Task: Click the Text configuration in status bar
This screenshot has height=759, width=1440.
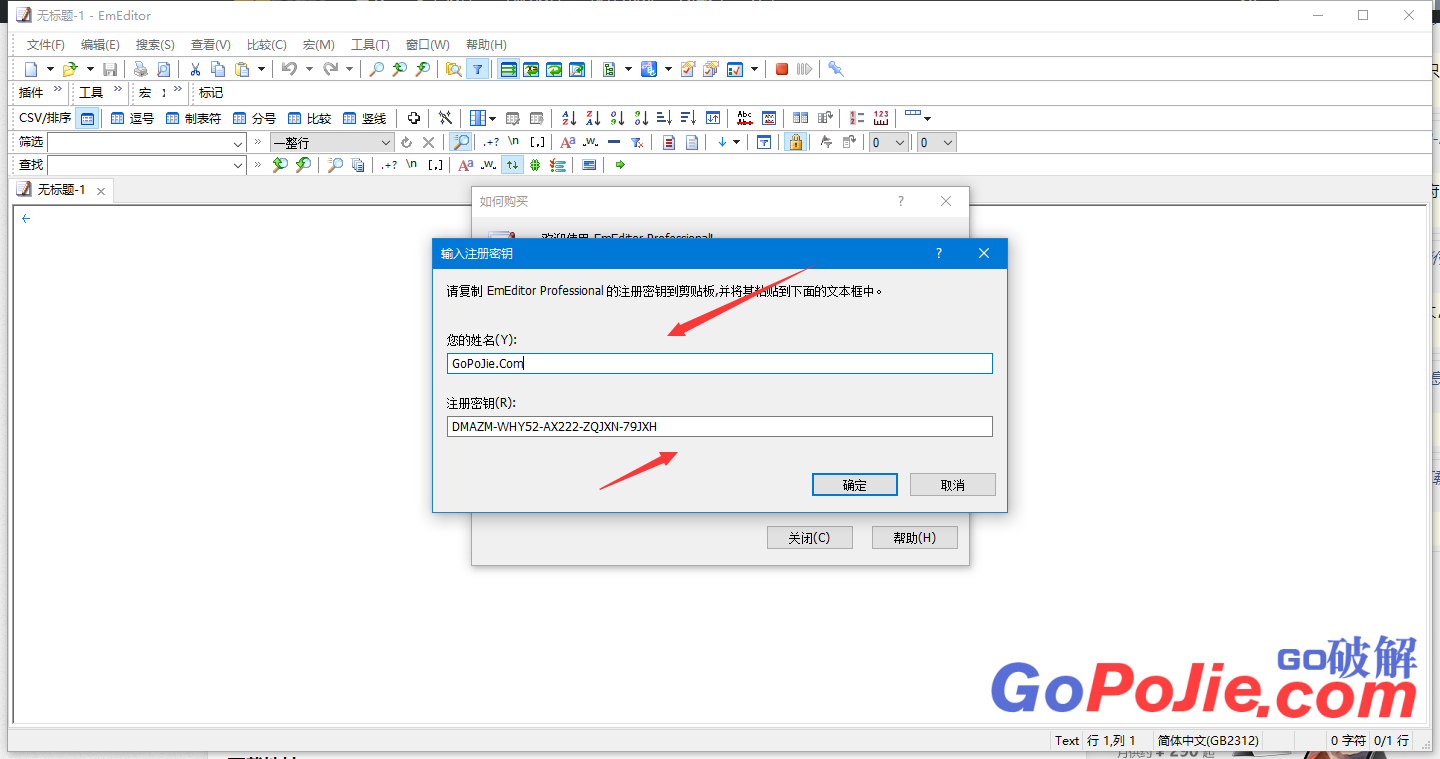Action: pos(1067,741)
